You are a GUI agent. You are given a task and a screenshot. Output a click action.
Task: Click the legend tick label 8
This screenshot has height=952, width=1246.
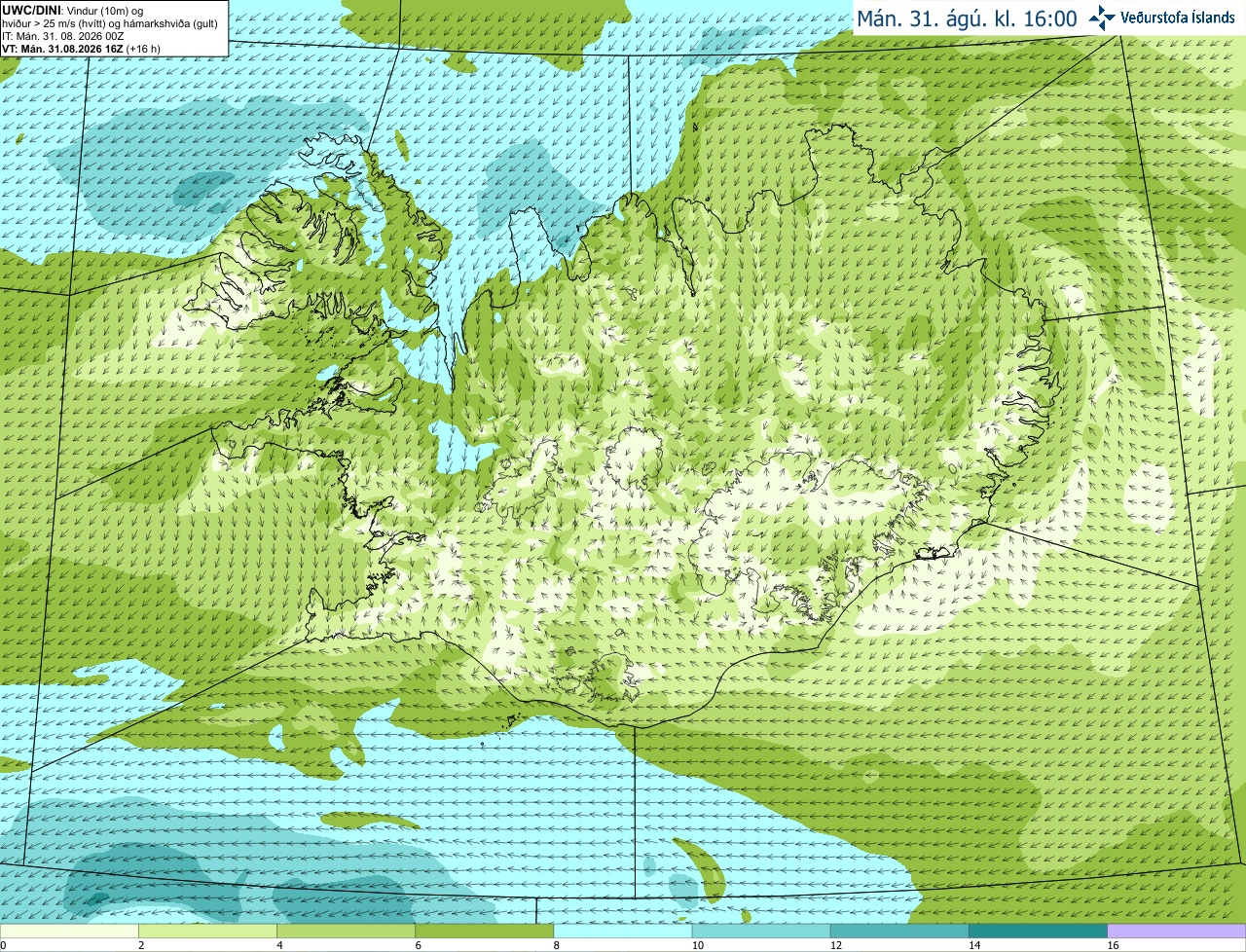557,945
